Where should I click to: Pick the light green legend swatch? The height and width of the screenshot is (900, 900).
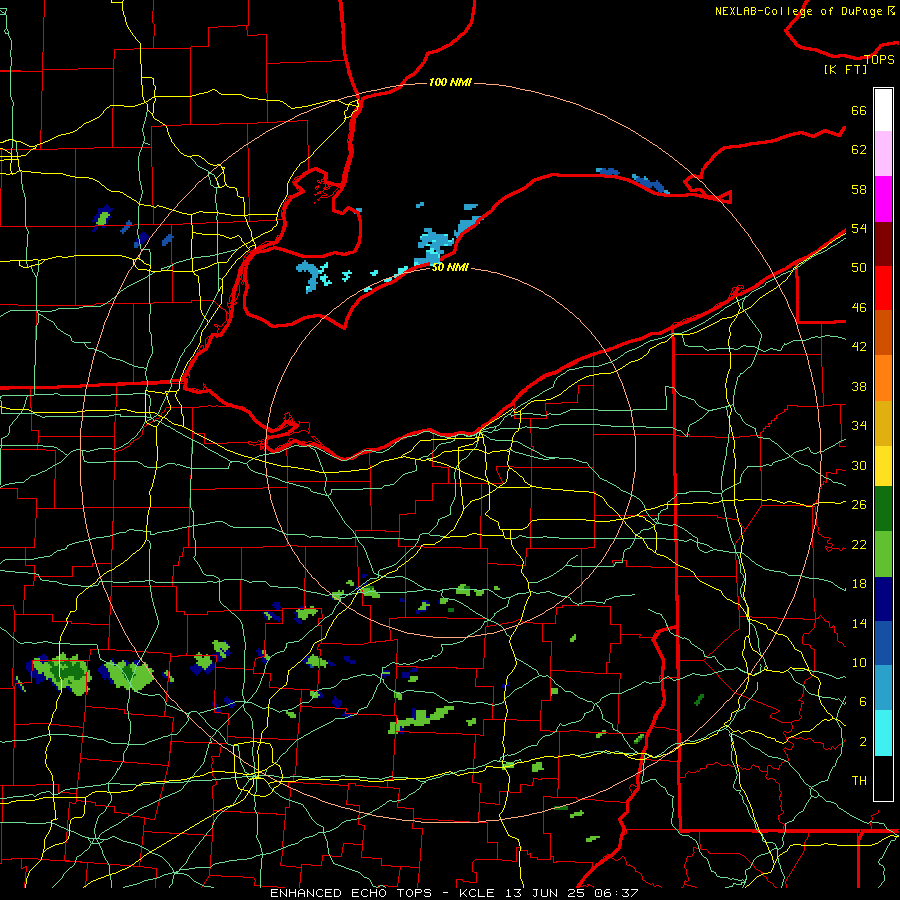click(883, 554)
